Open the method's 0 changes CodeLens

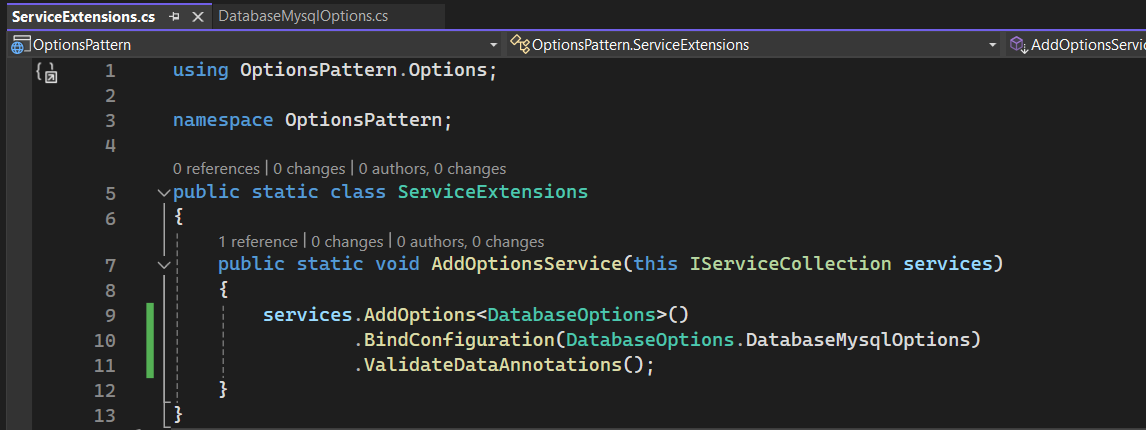[x=347, y=242]
